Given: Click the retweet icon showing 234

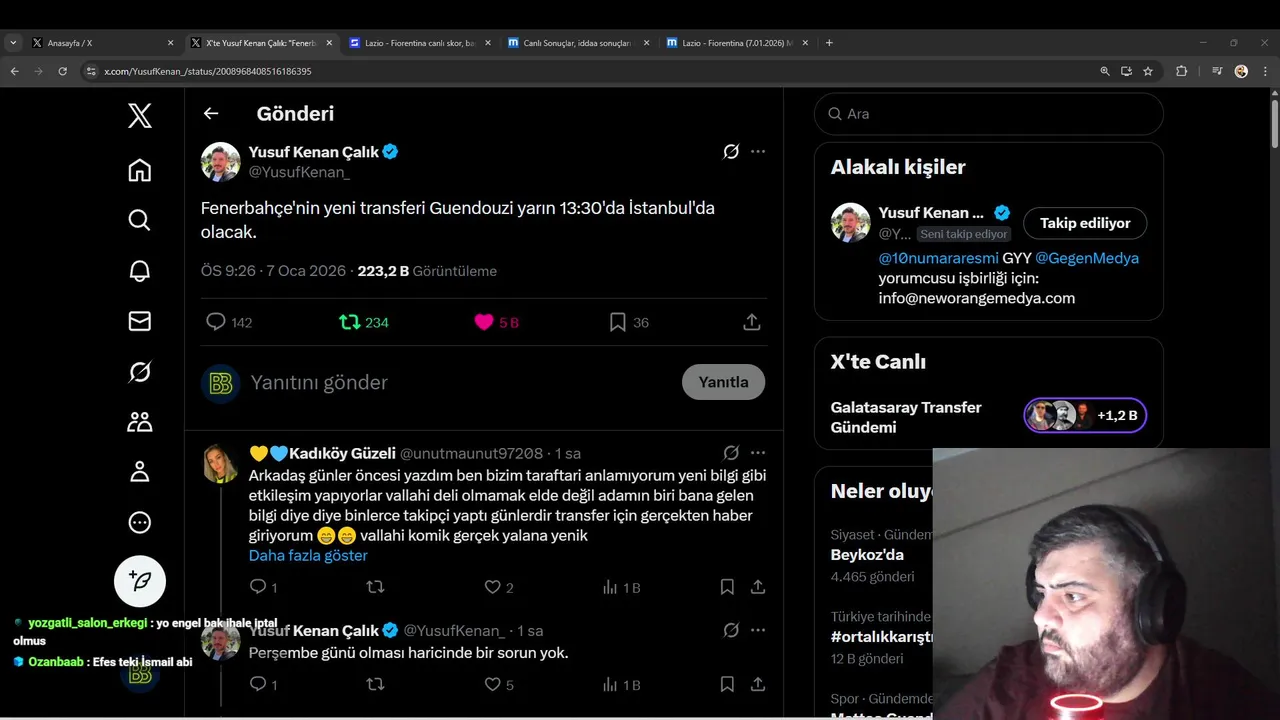Looking at the screenshot, I should click(350, 322).
